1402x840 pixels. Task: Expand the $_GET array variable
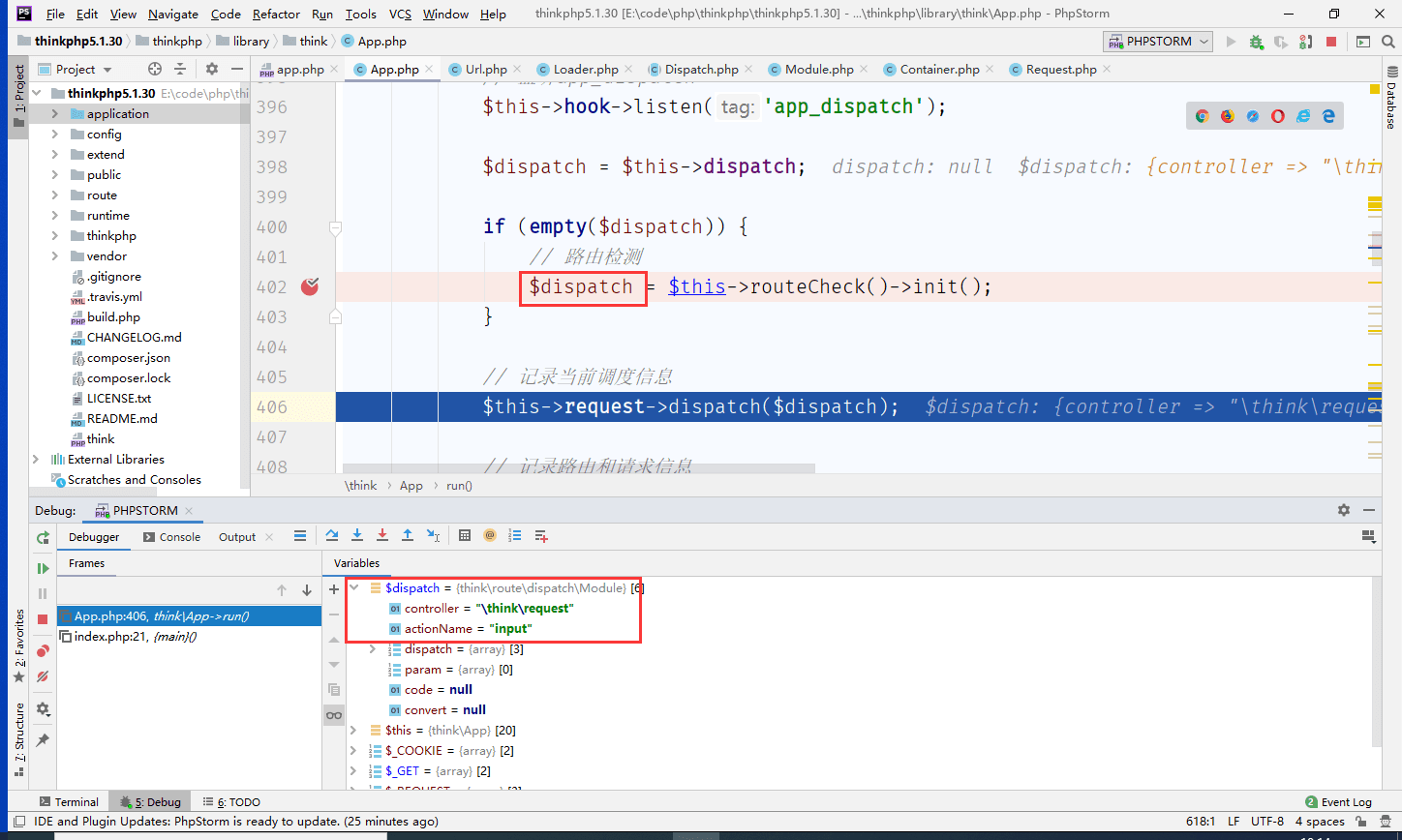point(353,770)
